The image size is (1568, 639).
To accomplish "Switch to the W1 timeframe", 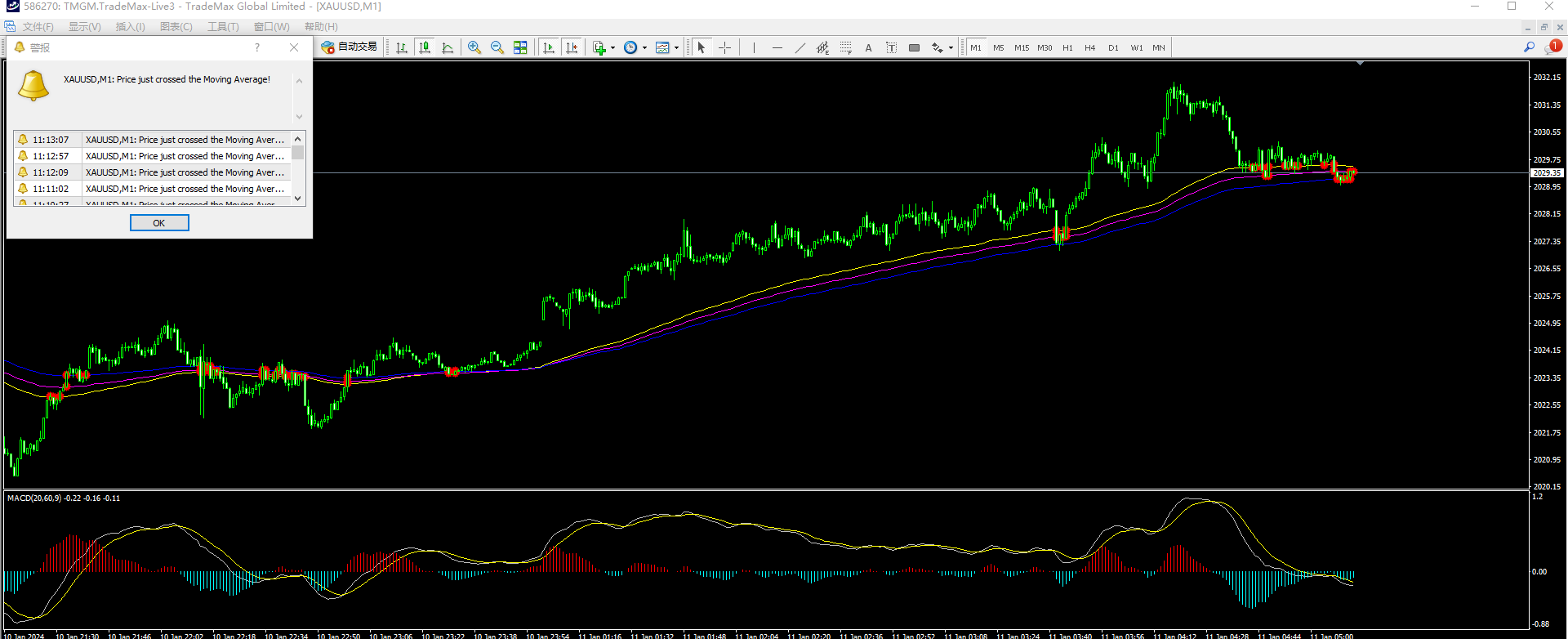I will (x=1136, y=47).
